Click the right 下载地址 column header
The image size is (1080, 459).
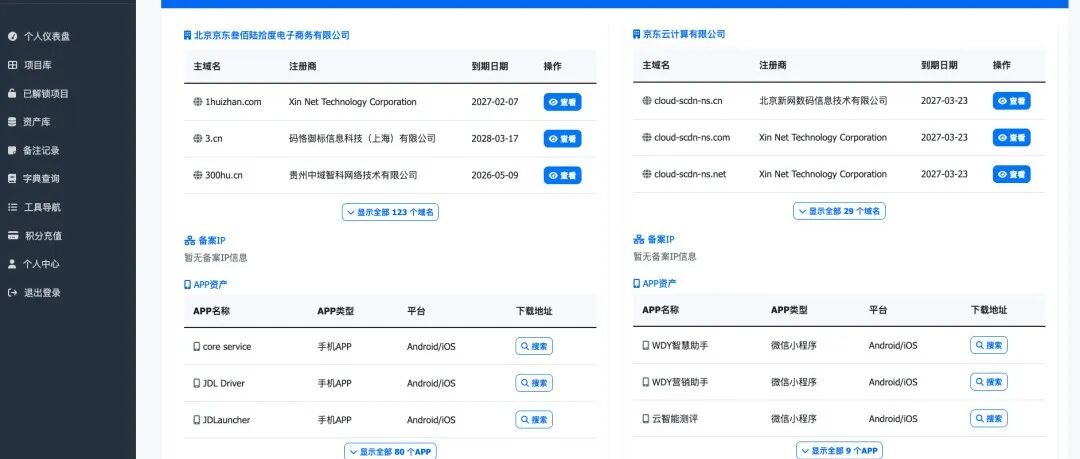tap(989, 310)
